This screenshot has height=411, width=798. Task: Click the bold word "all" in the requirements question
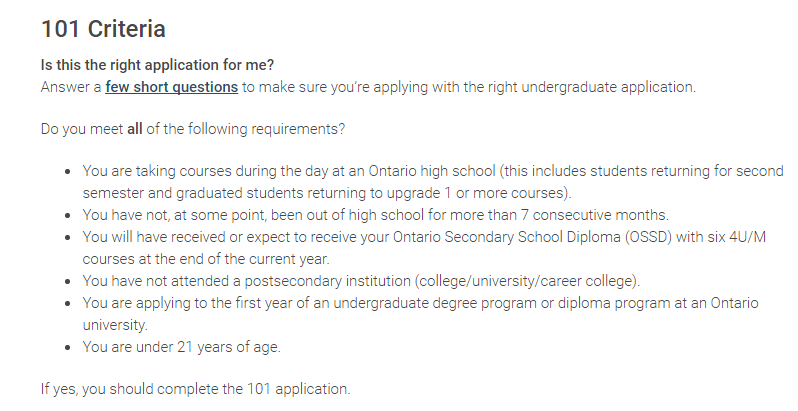point(135,129)
